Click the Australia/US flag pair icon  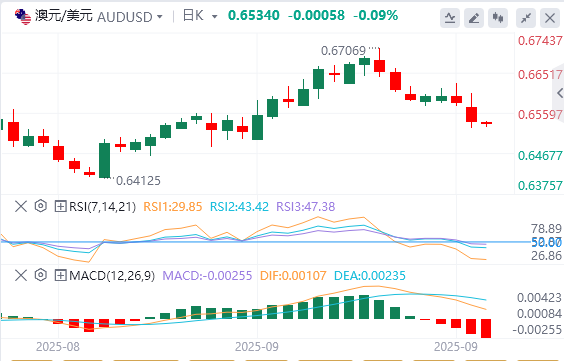(x=23, y=17)
